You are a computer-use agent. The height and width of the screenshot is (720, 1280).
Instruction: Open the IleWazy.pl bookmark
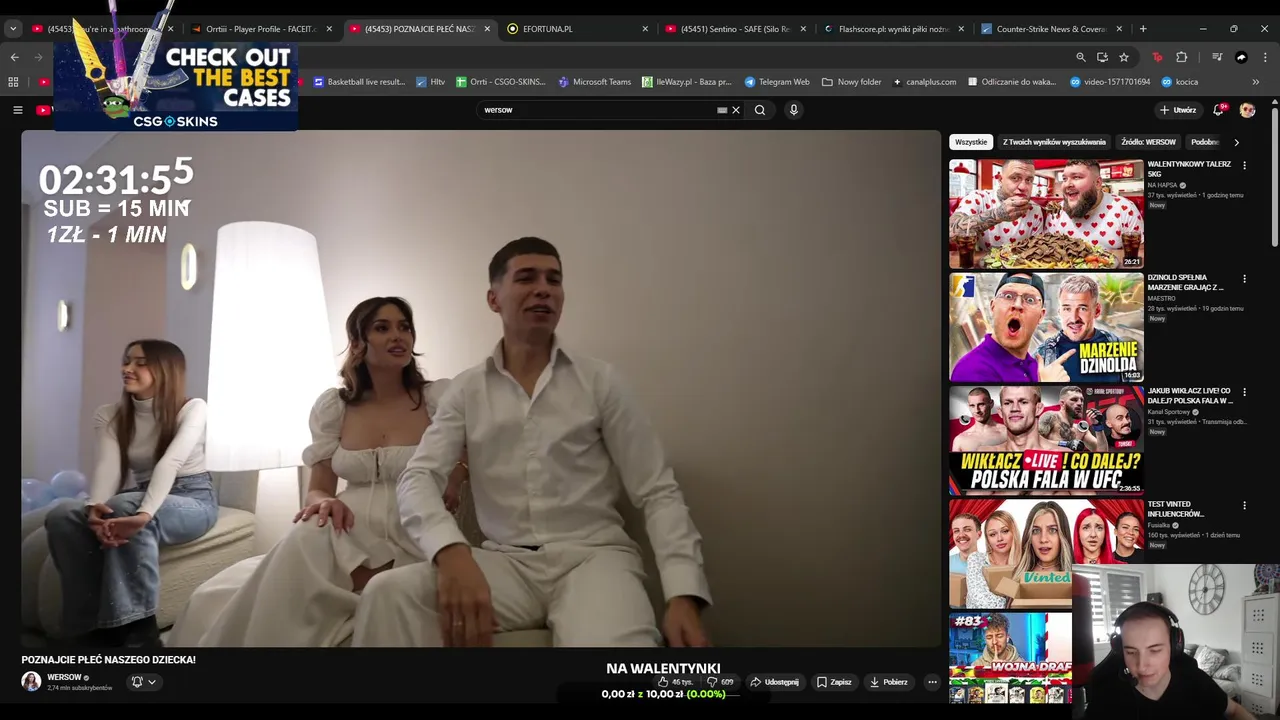tap(686, 82)
